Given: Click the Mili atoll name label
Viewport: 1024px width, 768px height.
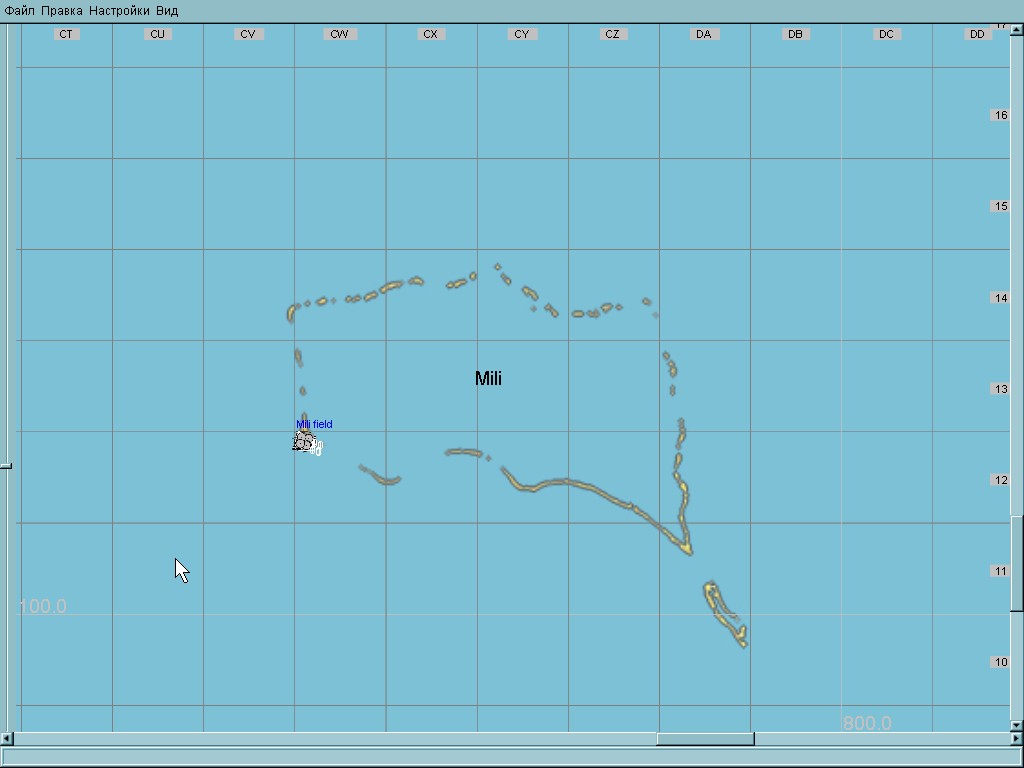Looking at the screenshot, I should (488, 379).
